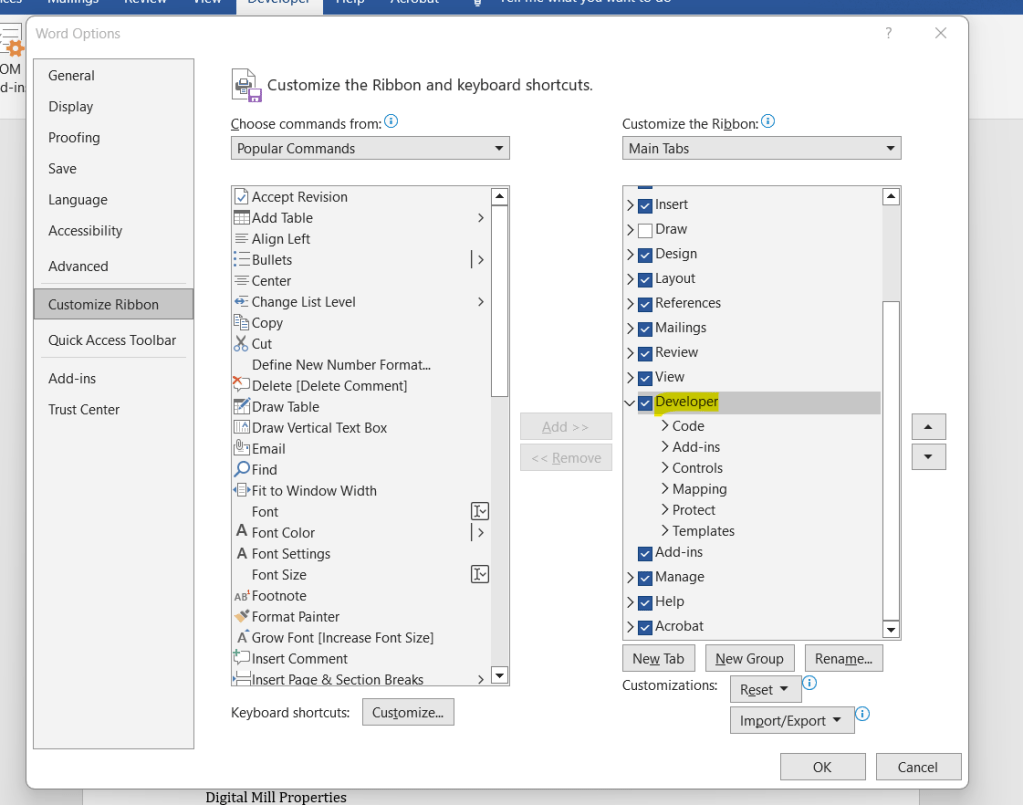Click the Grow Font icon
The image size is (1023, 805).
243,637
